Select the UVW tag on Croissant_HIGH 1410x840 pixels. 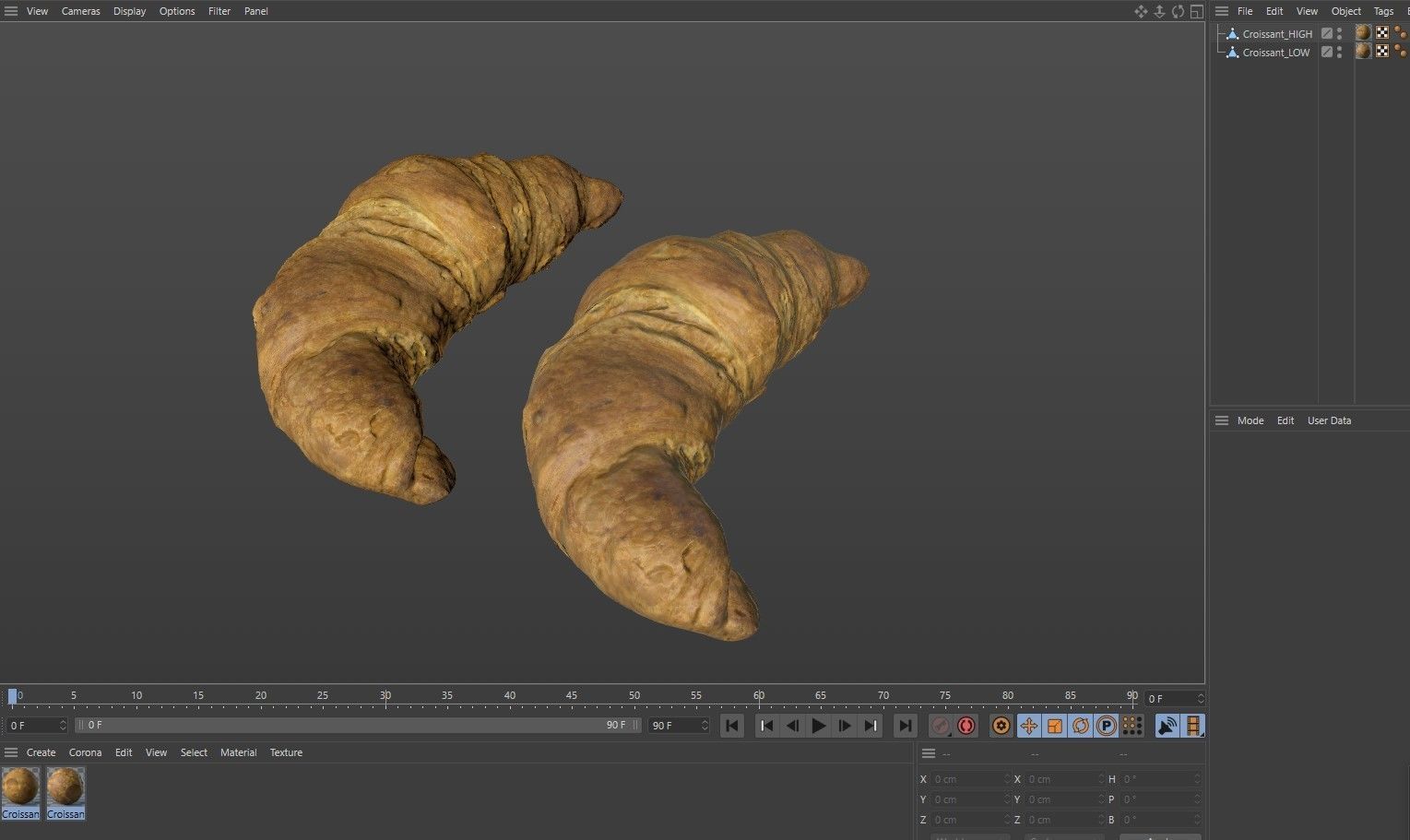tap(1382, 32)
